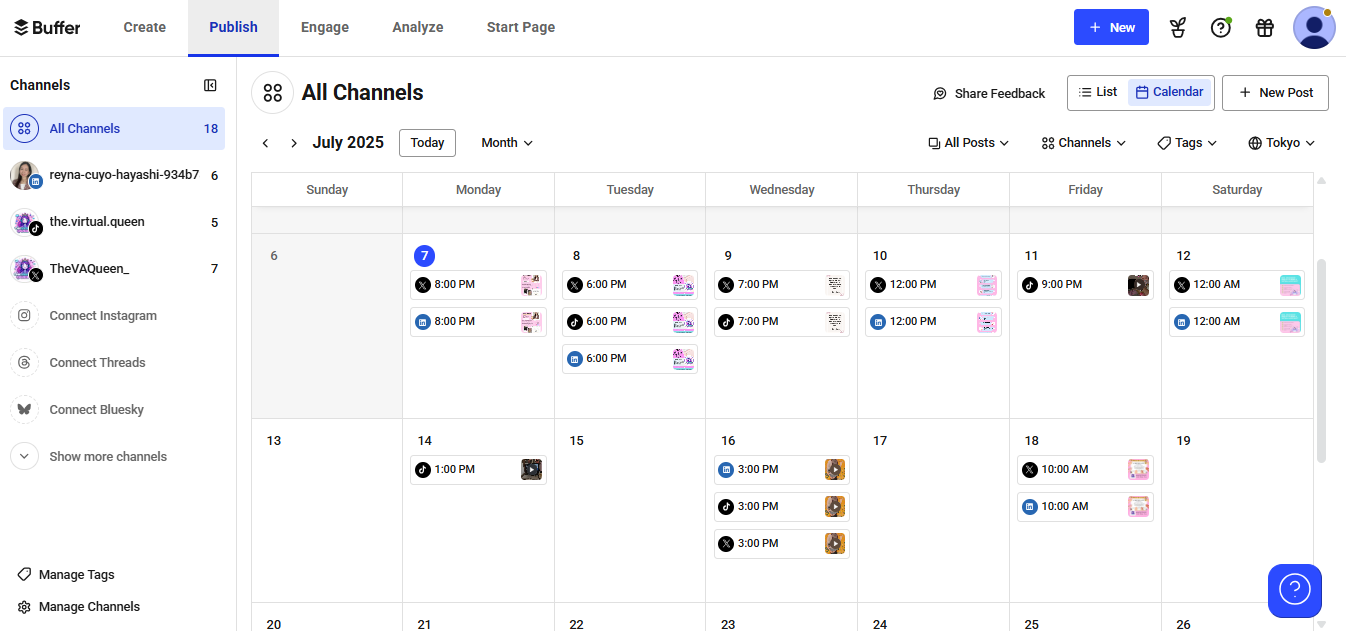Go to the previous month
The width and height of the screenshot is (1346, 631).
[x=265, y=143]
